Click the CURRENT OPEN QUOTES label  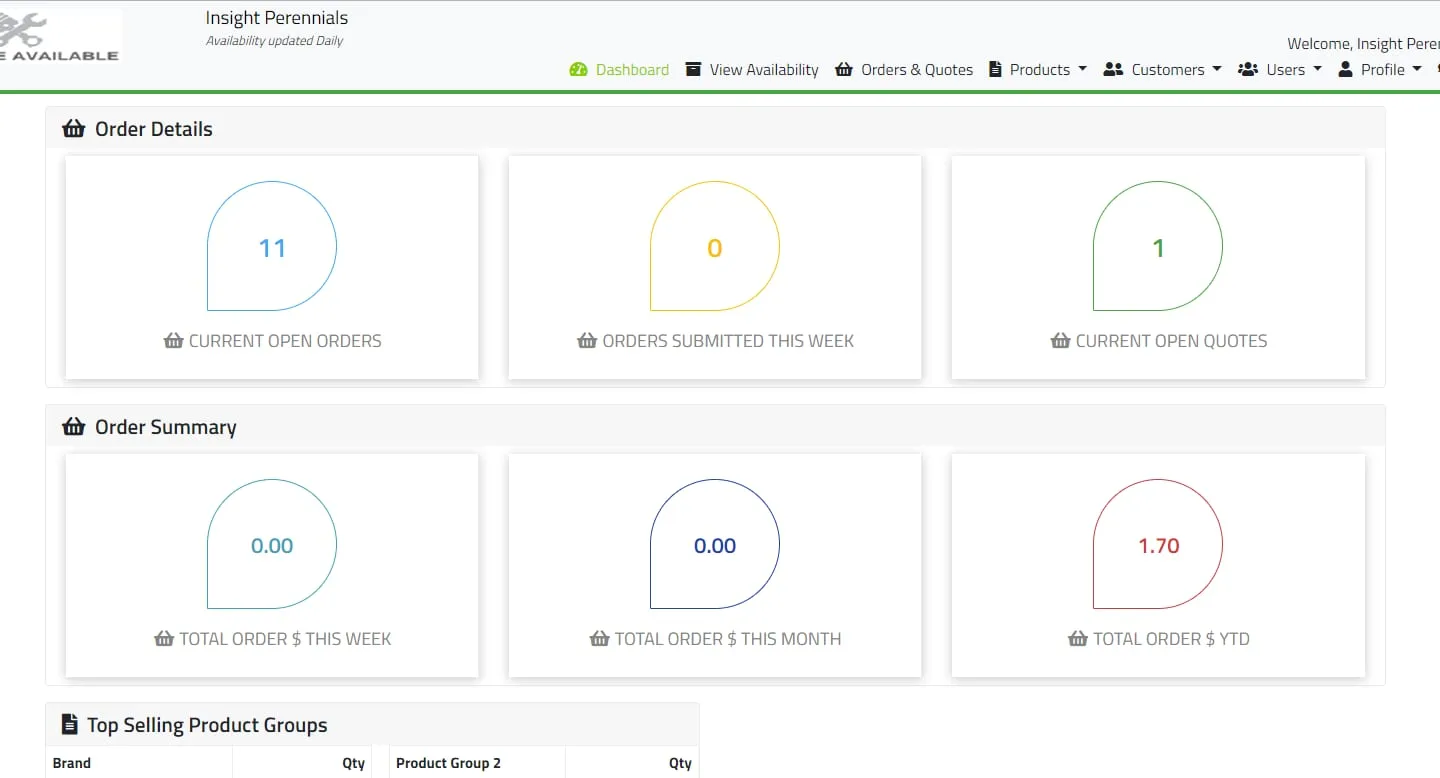pos(1171,341)
